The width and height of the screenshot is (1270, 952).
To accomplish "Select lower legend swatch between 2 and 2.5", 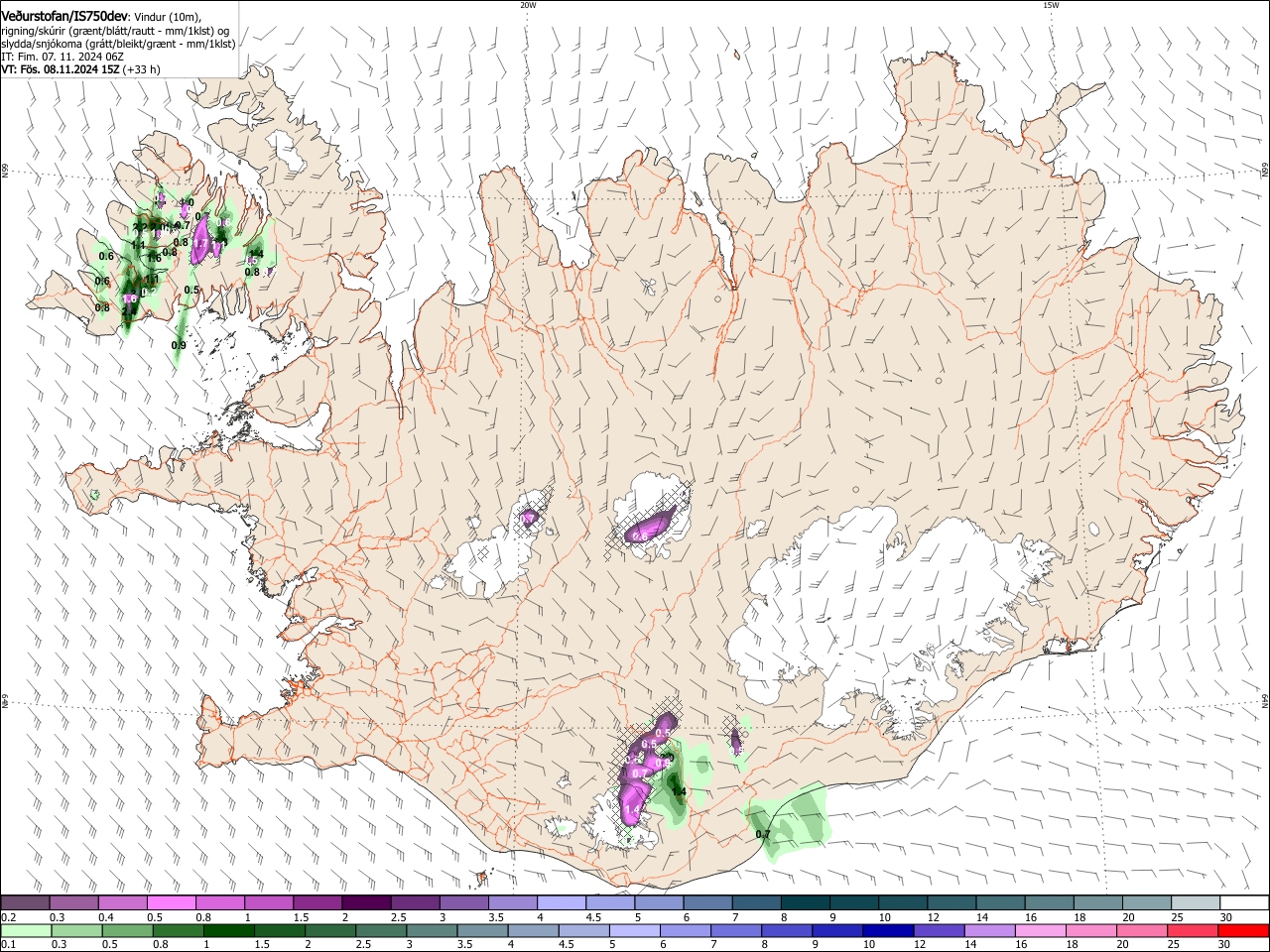I will click(x=330, y=931).
